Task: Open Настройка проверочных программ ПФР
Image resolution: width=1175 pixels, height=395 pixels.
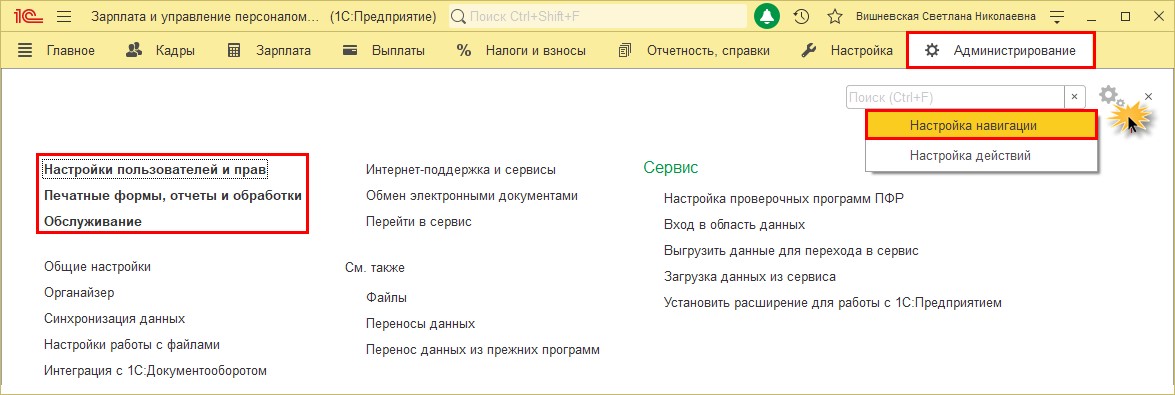Action: [784, 199]
